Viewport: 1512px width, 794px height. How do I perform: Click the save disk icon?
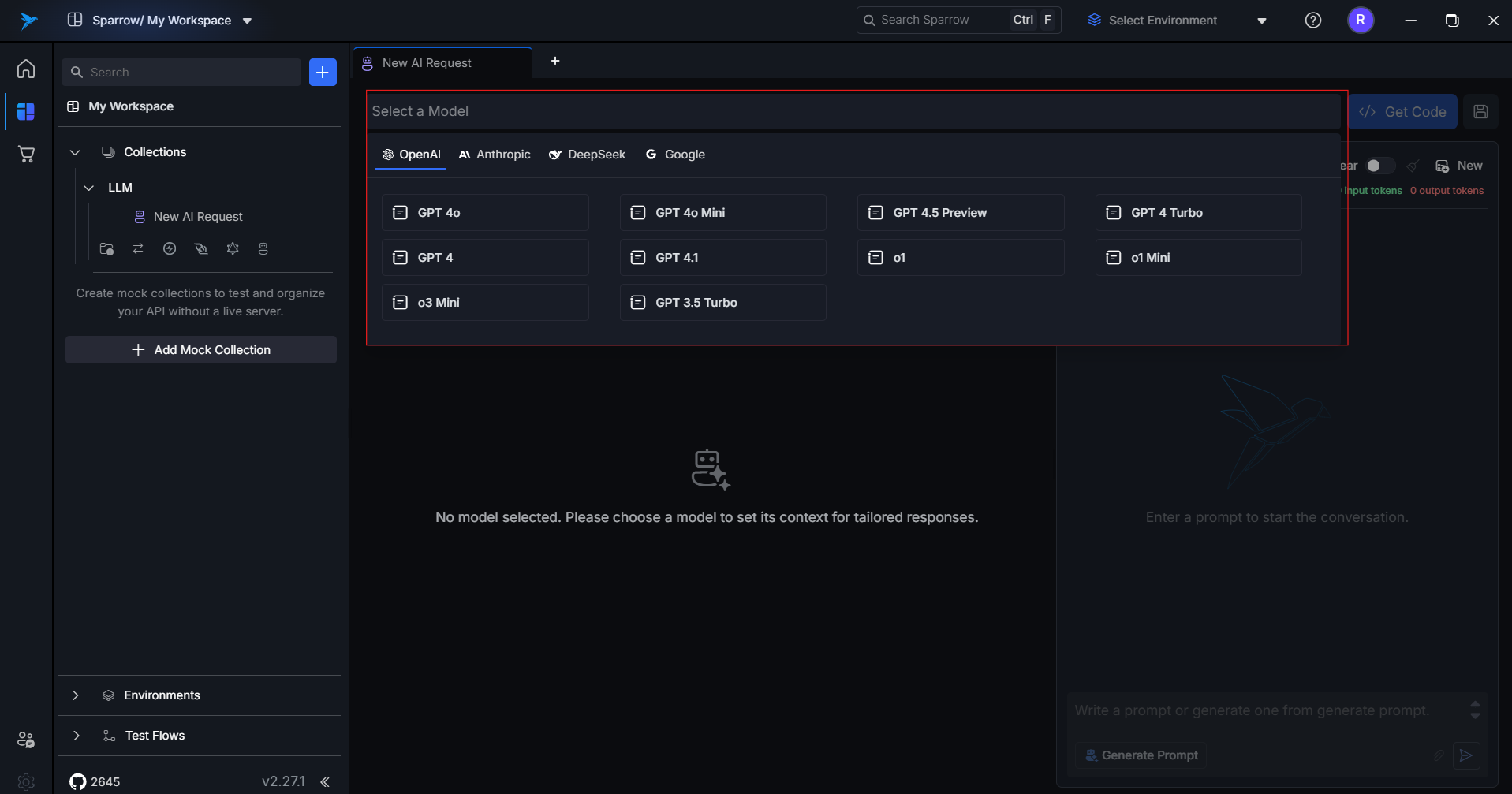[1480, 112]
